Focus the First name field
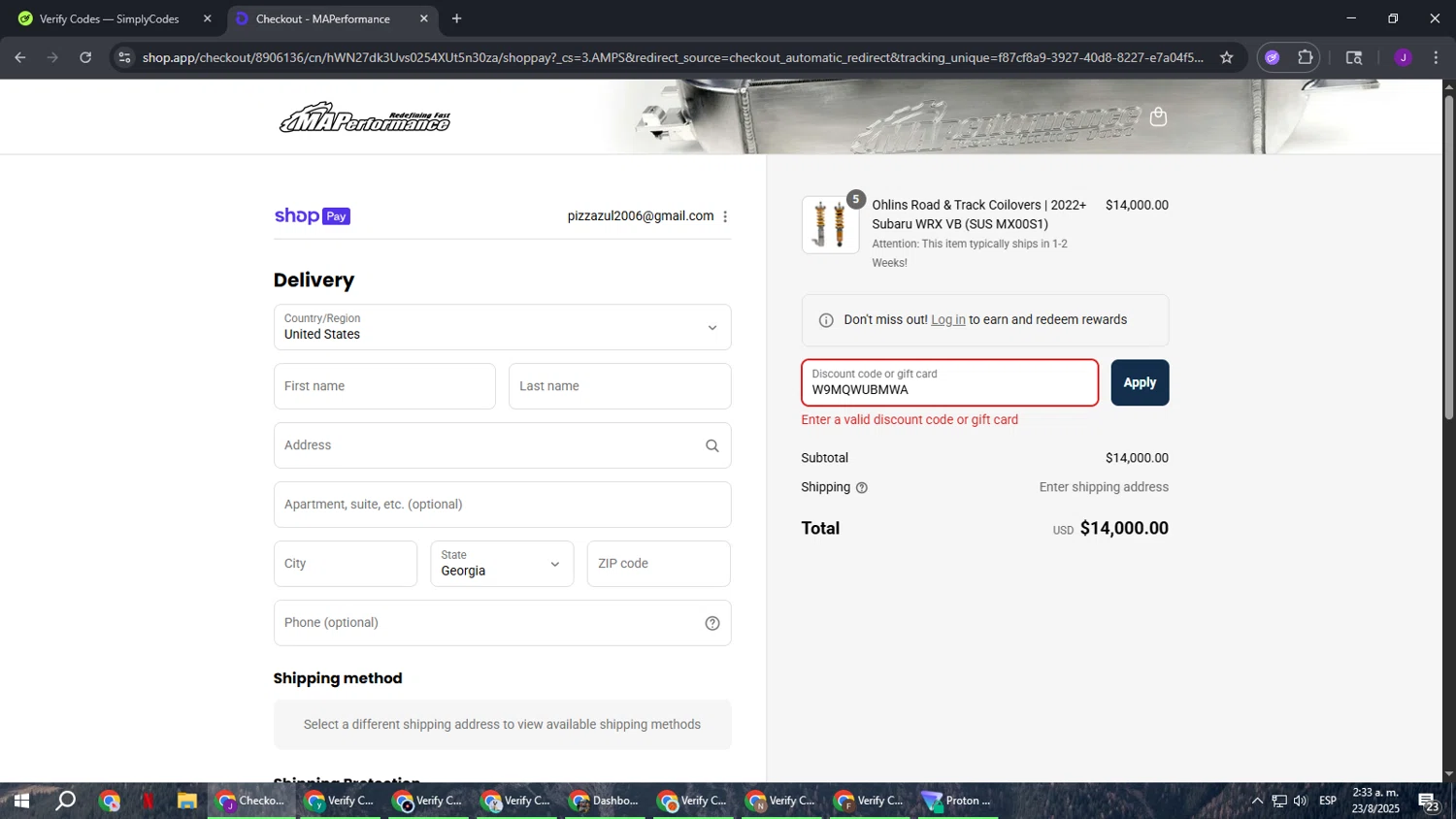Viewport: 1456px width, 819px height. pyautogui.click(x=384, y=386)
